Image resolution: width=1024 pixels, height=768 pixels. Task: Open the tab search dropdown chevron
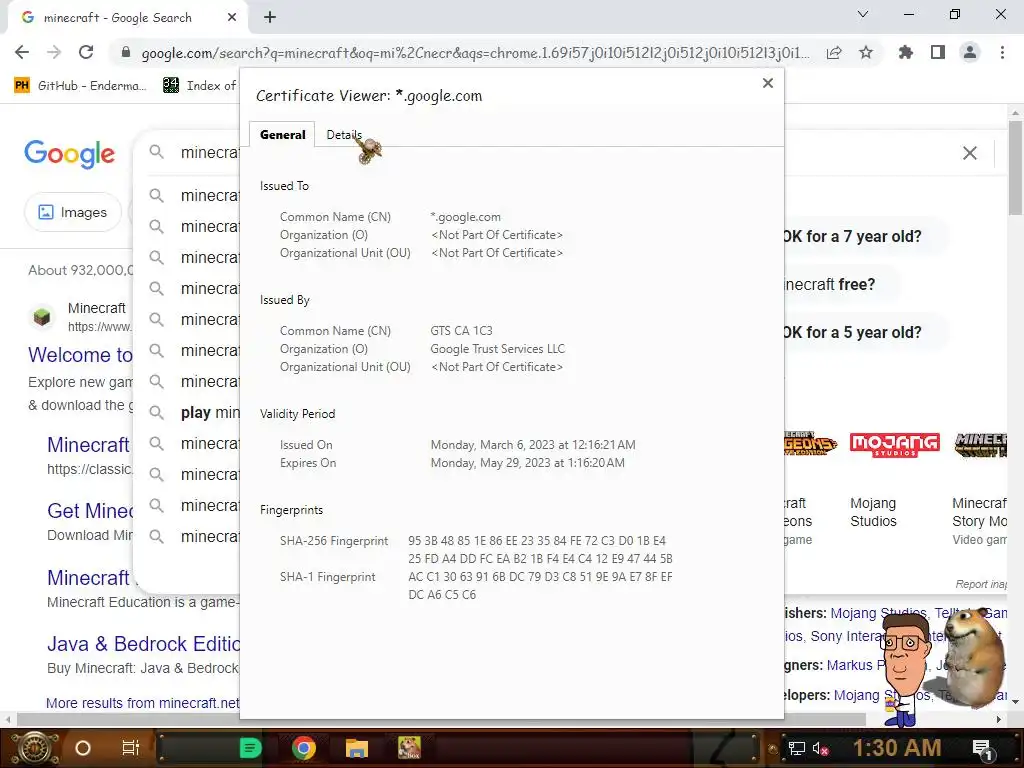[x=863, y=14]
